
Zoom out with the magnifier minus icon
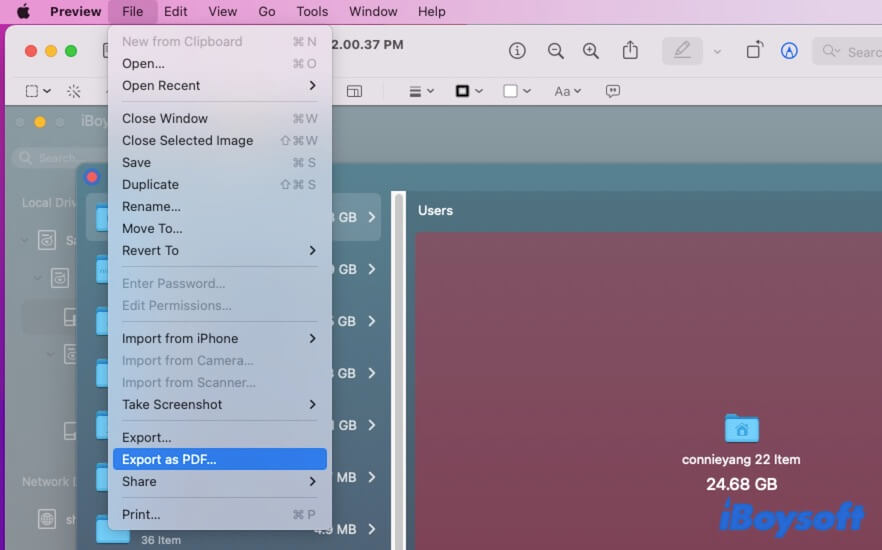[556, 51]
